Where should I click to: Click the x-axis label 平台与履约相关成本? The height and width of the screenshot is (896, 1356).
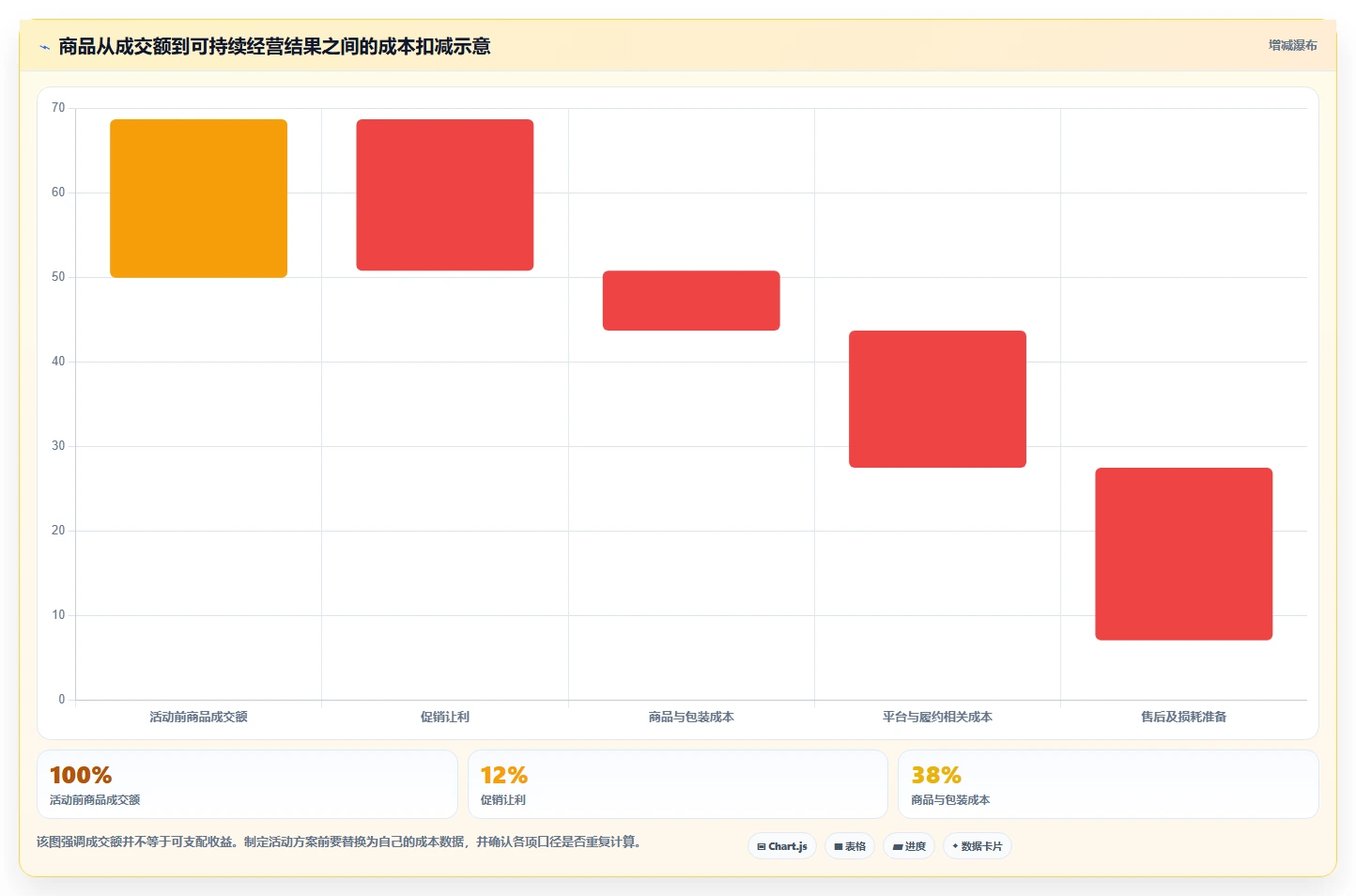(x=937, y=717)
